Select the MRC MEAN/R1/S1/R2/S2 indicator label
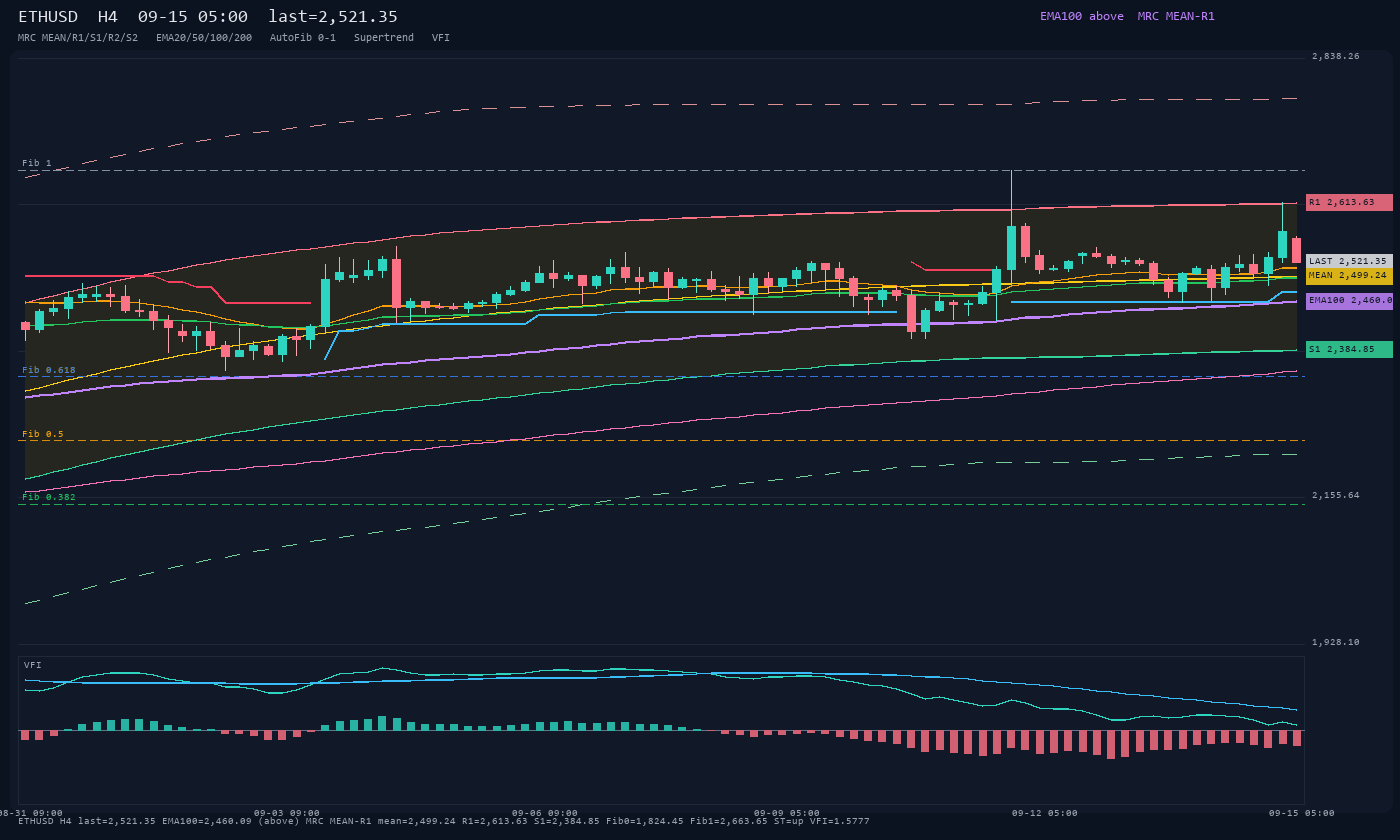The height and width of the screenshot is (840, 1400). tap(78, 38)
